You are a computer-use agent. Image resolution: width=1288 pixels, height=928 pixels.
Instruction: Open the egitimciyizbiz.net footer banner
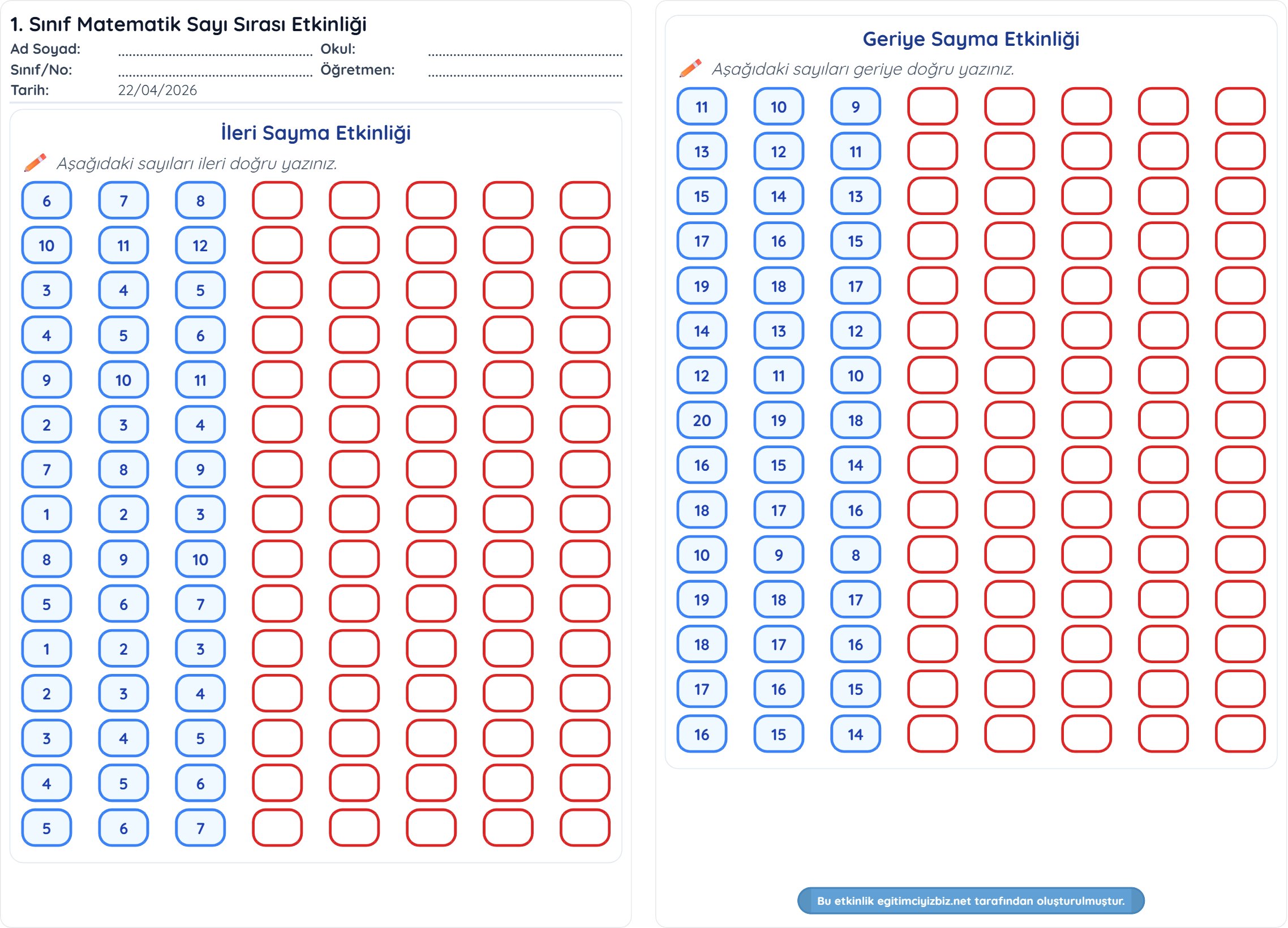coord(970,900)
